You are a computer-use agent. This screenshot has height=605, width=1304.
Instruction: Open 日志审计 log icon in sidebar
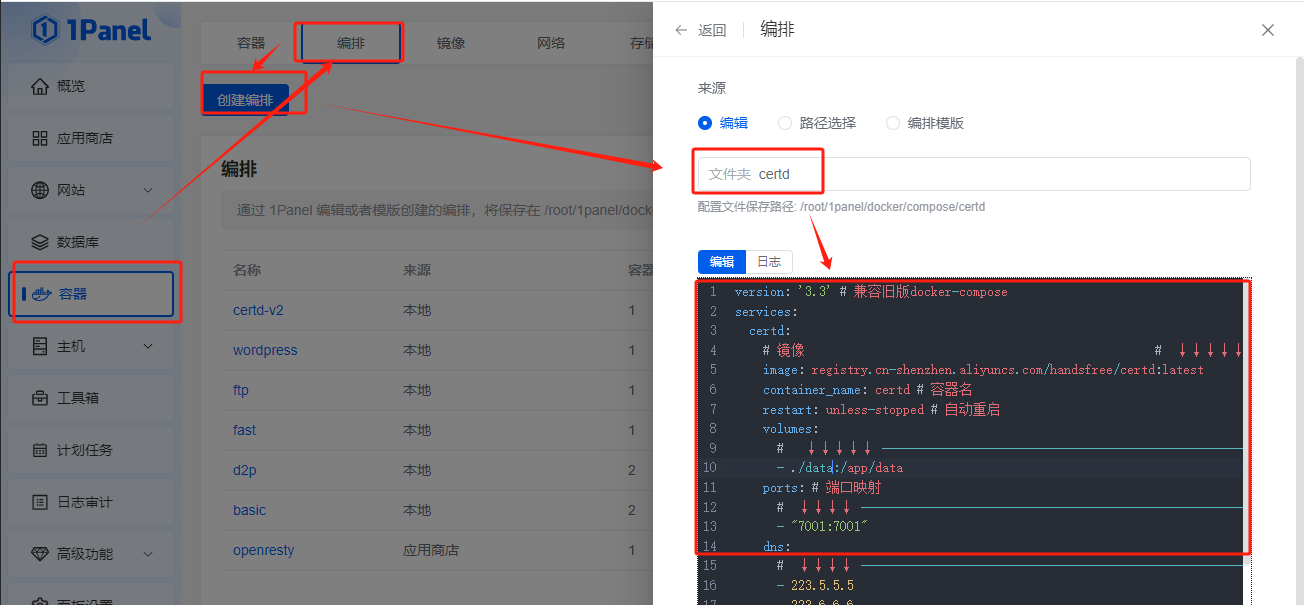pos(40,502)
